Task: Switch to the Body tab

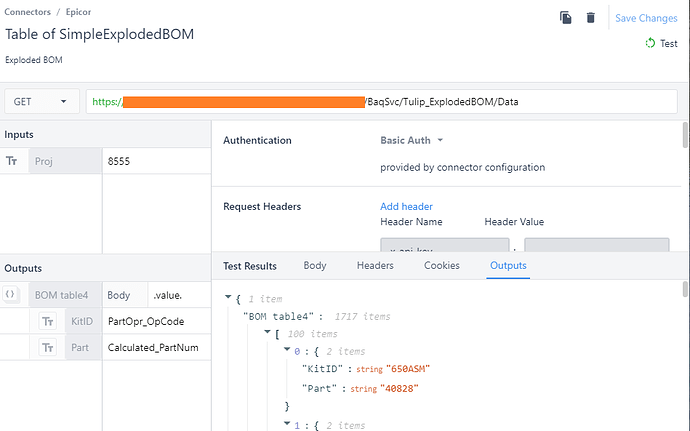Action: [x=315, y=265]
